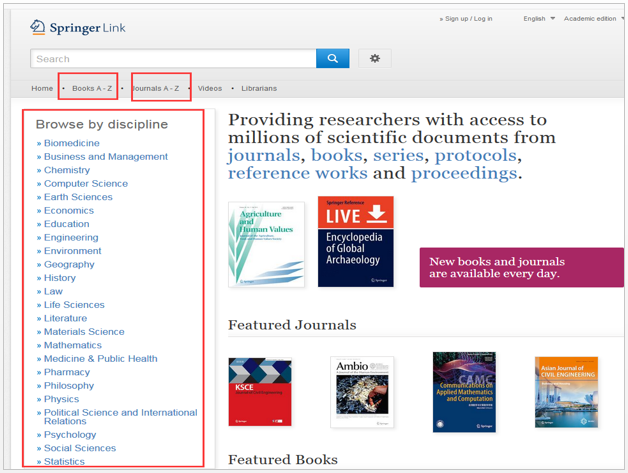Open the Geography discipline
Screen dimensions: 628x473
coord(69,264)
